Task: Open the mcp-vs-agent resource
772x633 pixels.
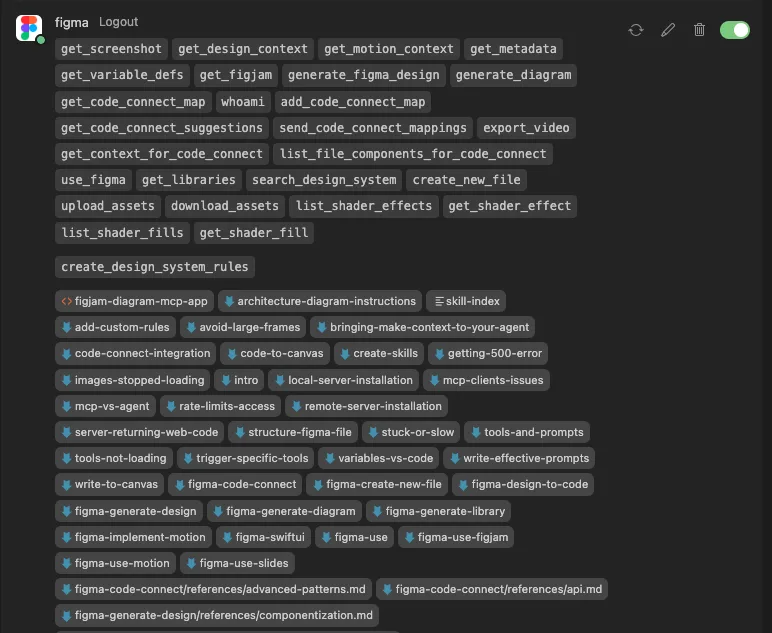Action: (x=105, y=407)
